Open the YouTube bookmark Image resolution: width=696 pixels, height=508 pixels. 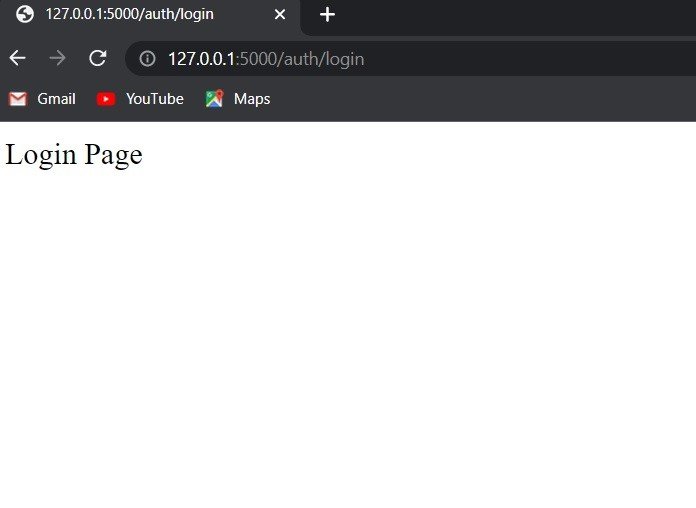pyautogui.click(x=140, y=99)
